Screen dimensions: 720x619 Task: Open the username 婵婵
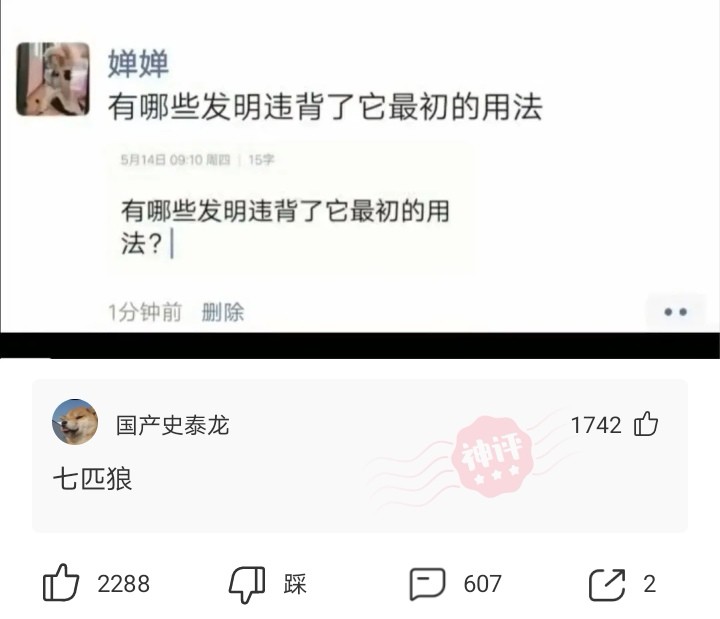pyautogui.click(x=138, y=63)
